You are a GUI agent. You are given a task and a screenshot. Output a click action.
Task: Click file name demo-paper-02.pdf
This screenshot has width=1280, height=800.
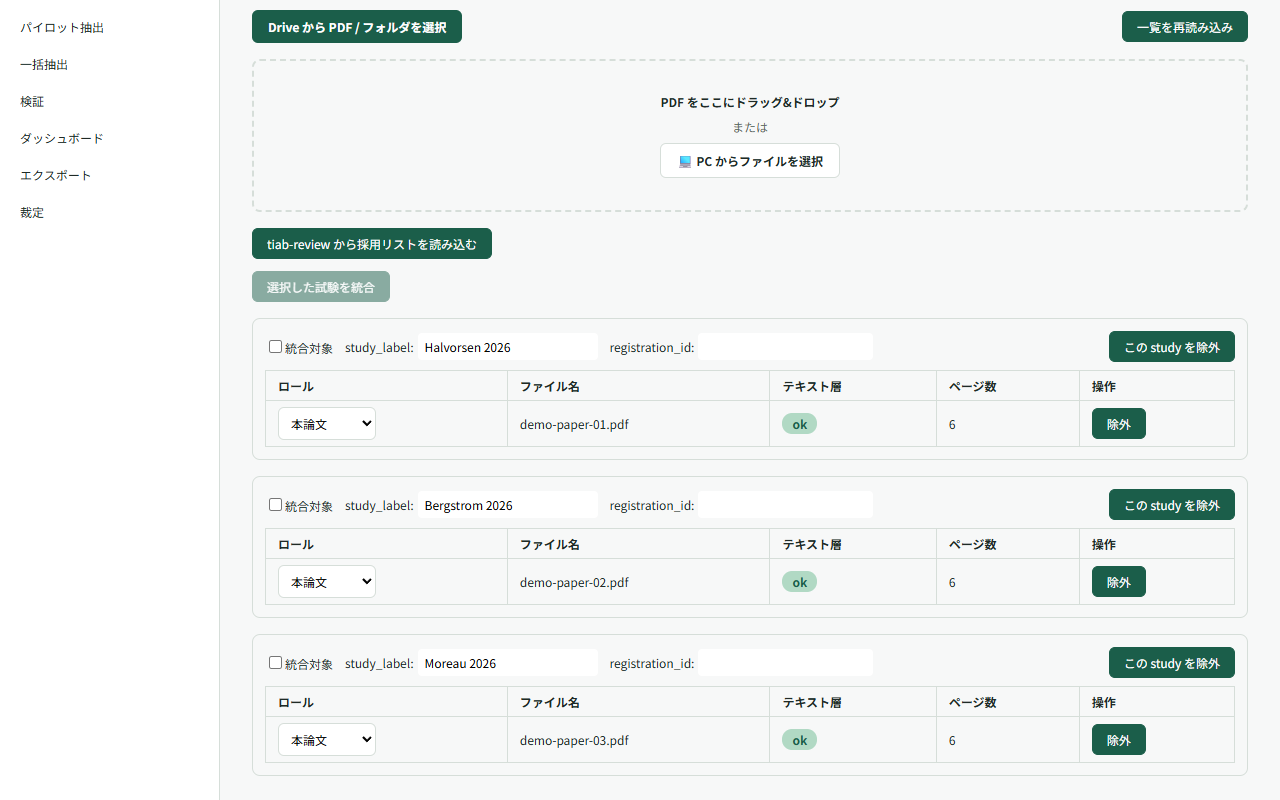pyautogui.click(x=574, y=582)
